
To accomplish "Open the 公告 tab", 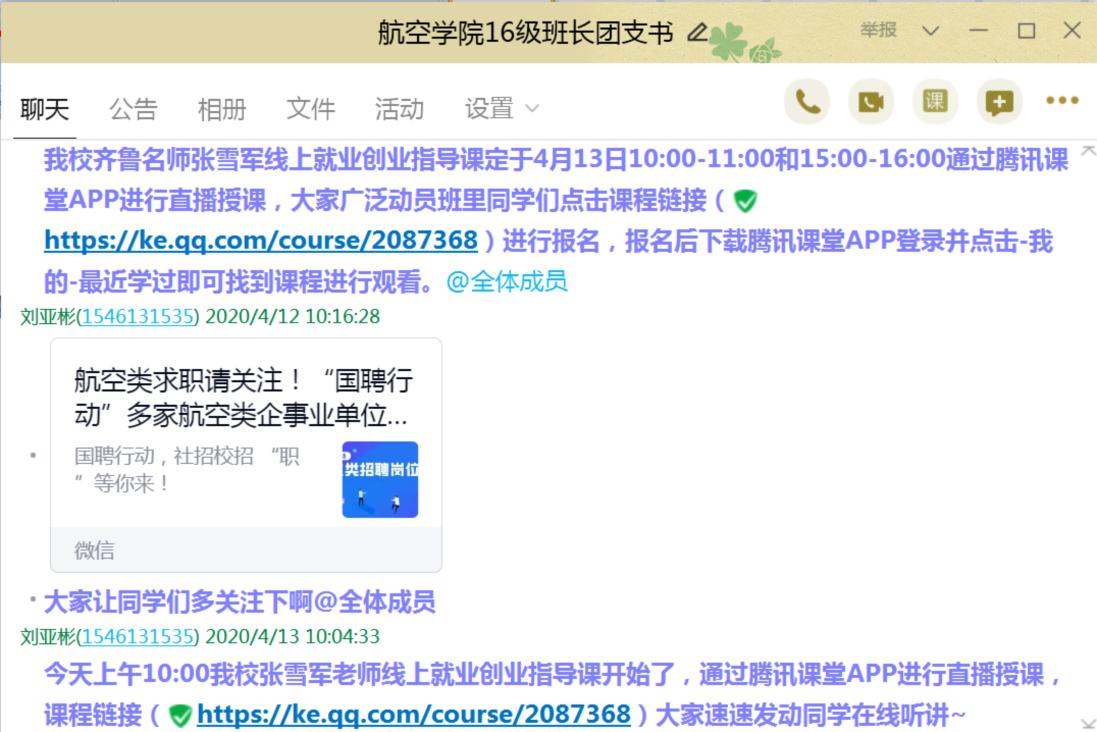I will coord(133,109).
